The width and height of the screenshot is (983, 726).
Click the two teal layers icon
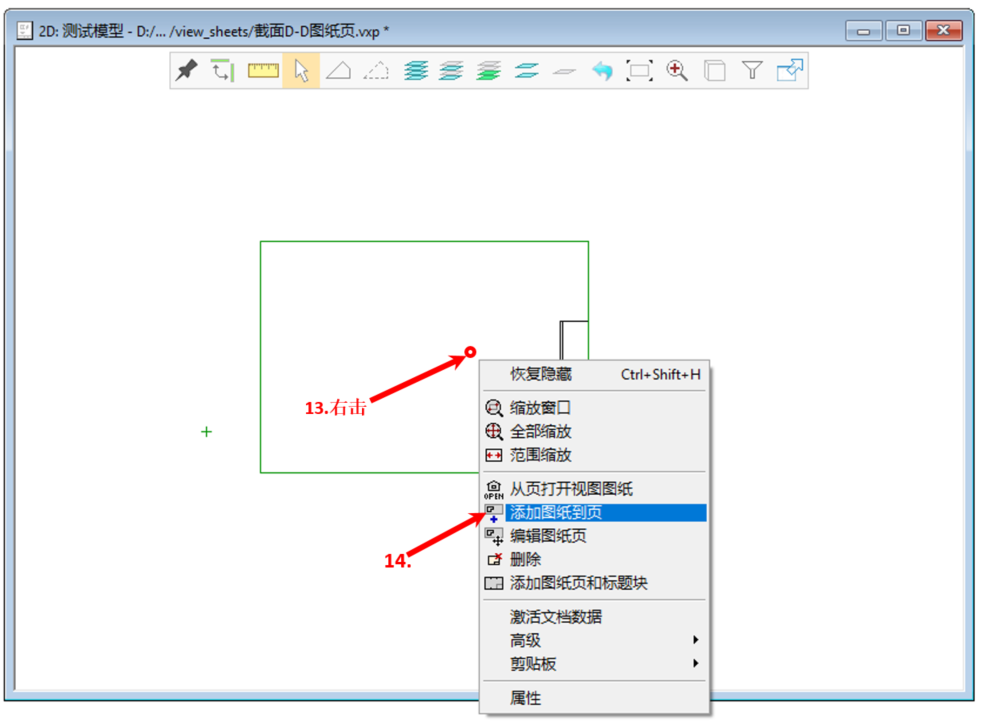[527, 70]
